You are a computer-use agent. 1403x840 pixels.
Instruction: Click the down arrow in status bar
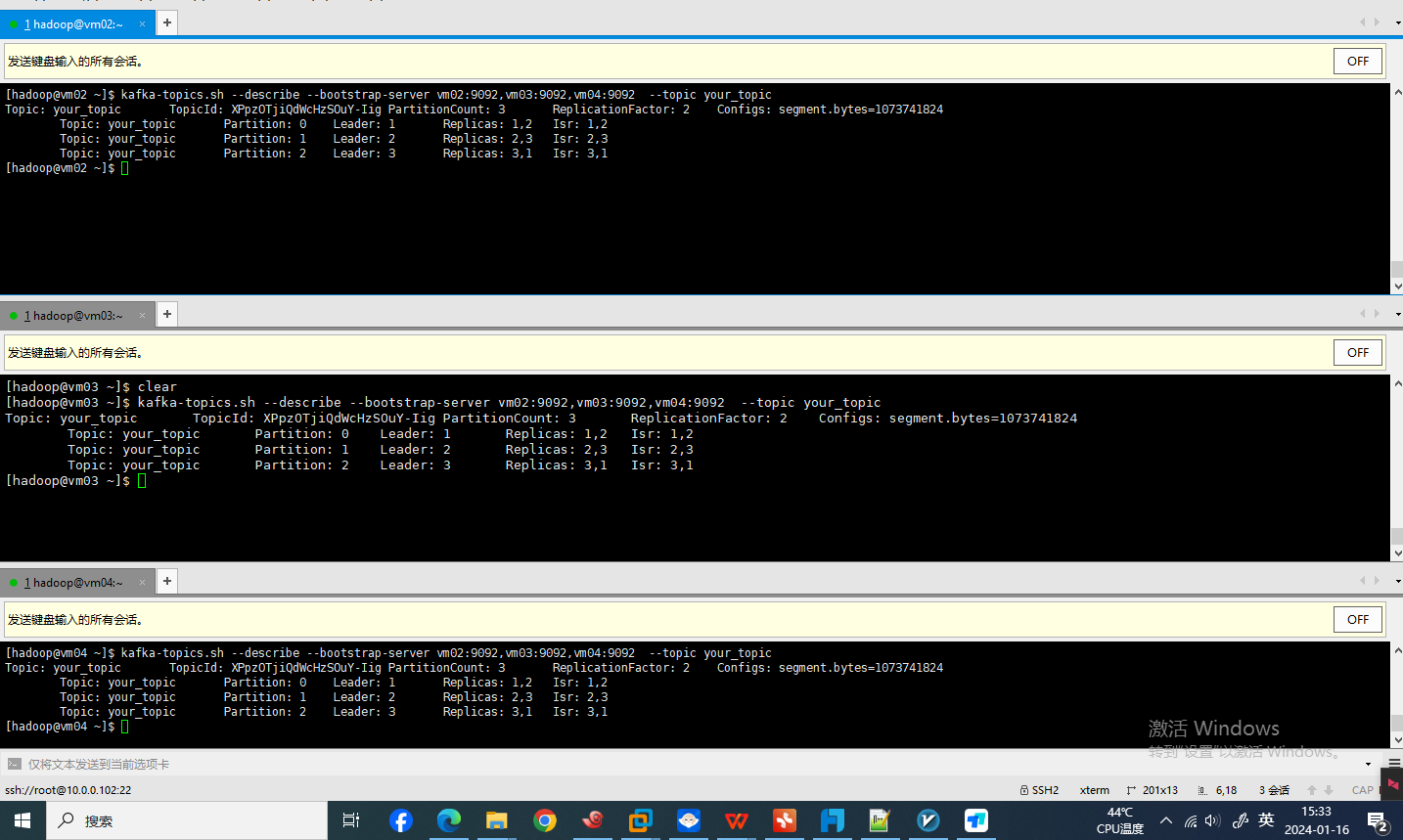pyautogui.click(x=1329, y=790)
